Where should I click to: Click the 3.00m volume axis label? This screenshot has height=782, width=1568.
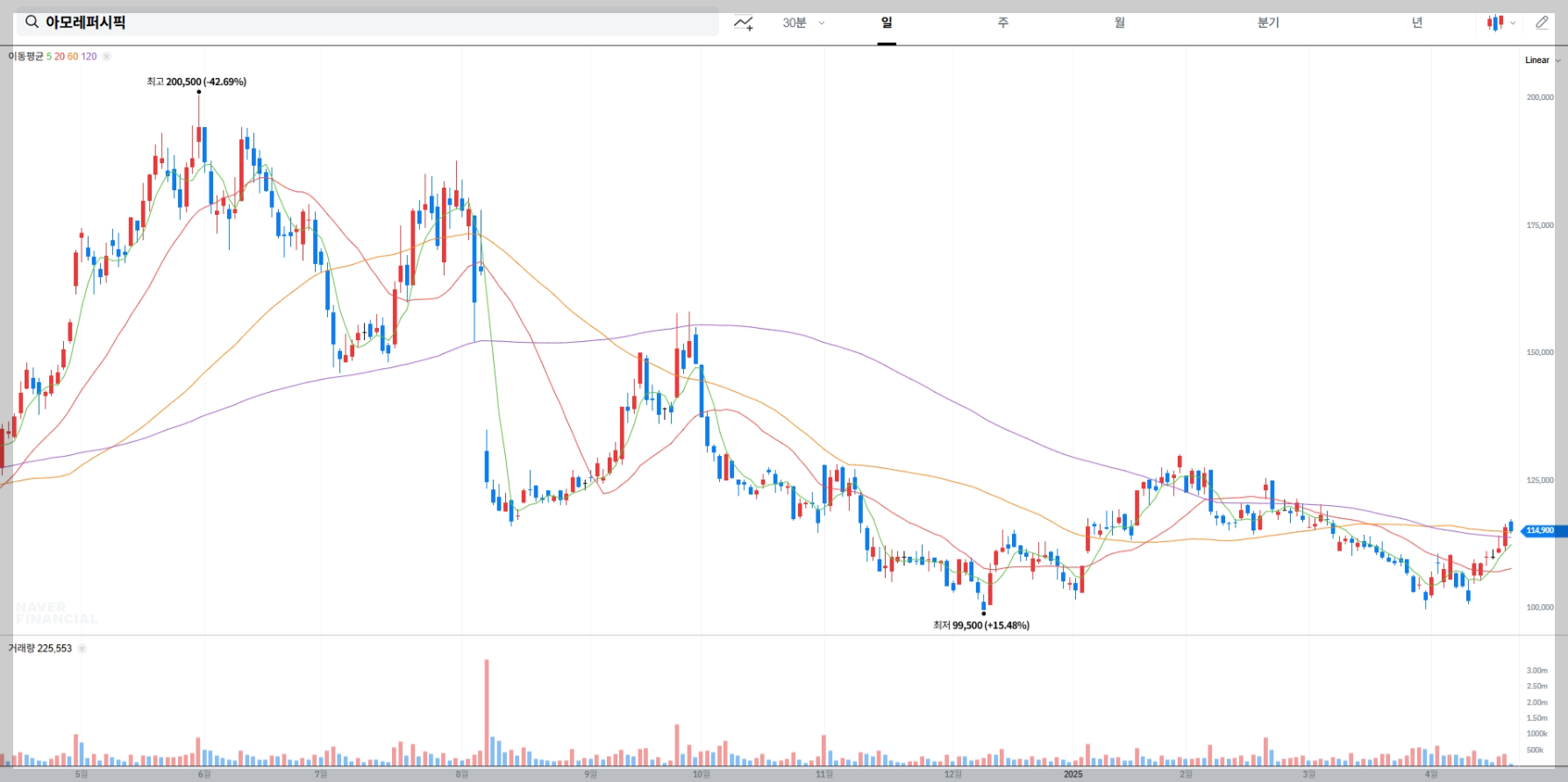pos(1536,671)
